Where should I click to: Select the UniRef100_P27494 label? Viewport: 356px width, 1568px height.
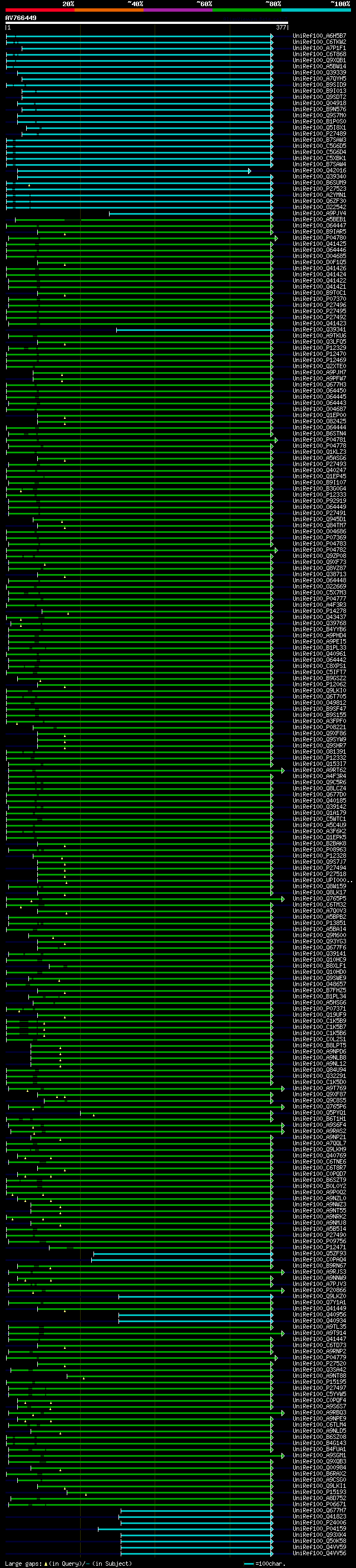coord(319,868)
